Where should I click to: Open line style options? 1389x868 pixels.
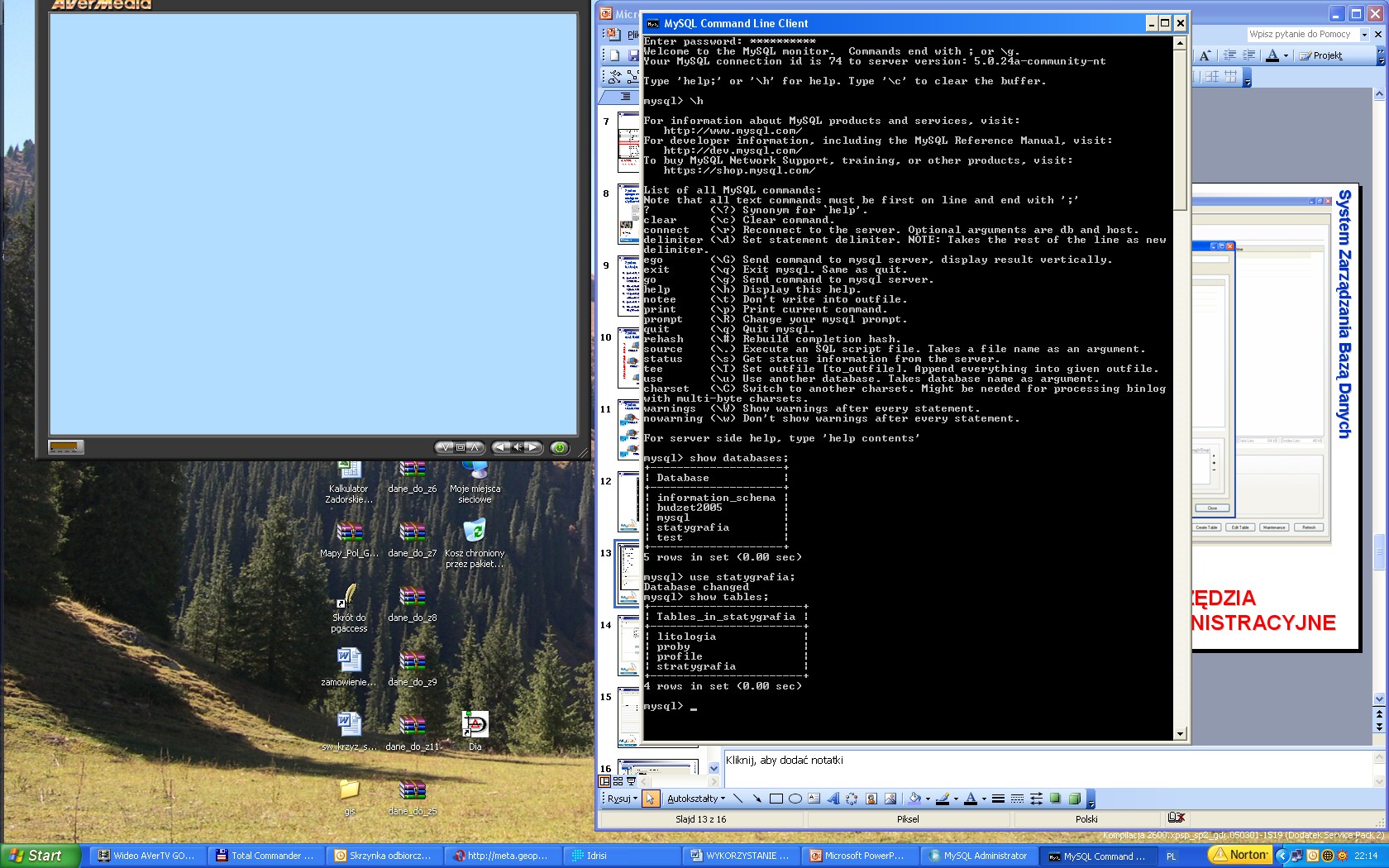(x=998, y=799)
